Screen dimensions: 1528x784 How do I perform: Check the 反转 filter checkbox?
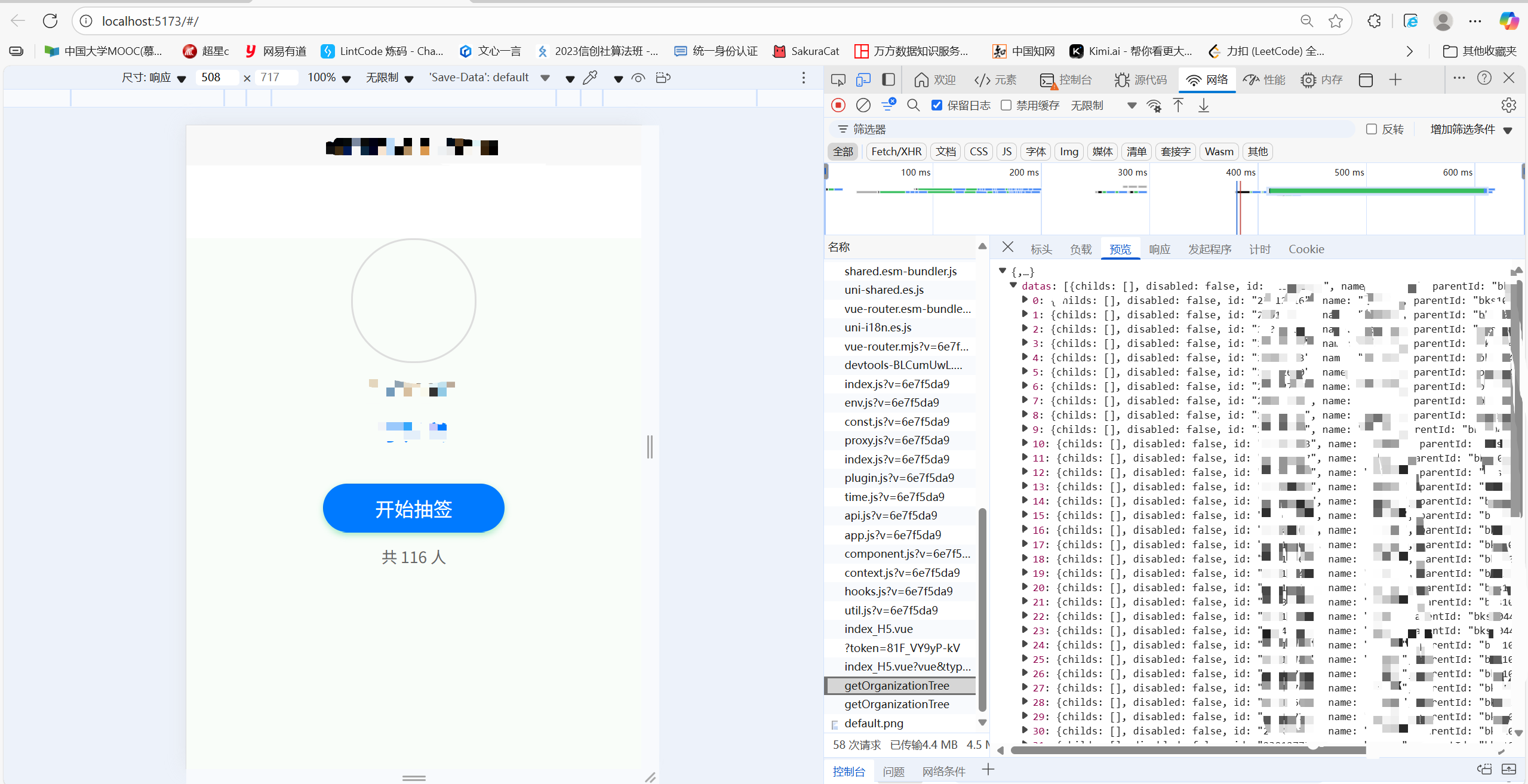(x=1372, y=129)
